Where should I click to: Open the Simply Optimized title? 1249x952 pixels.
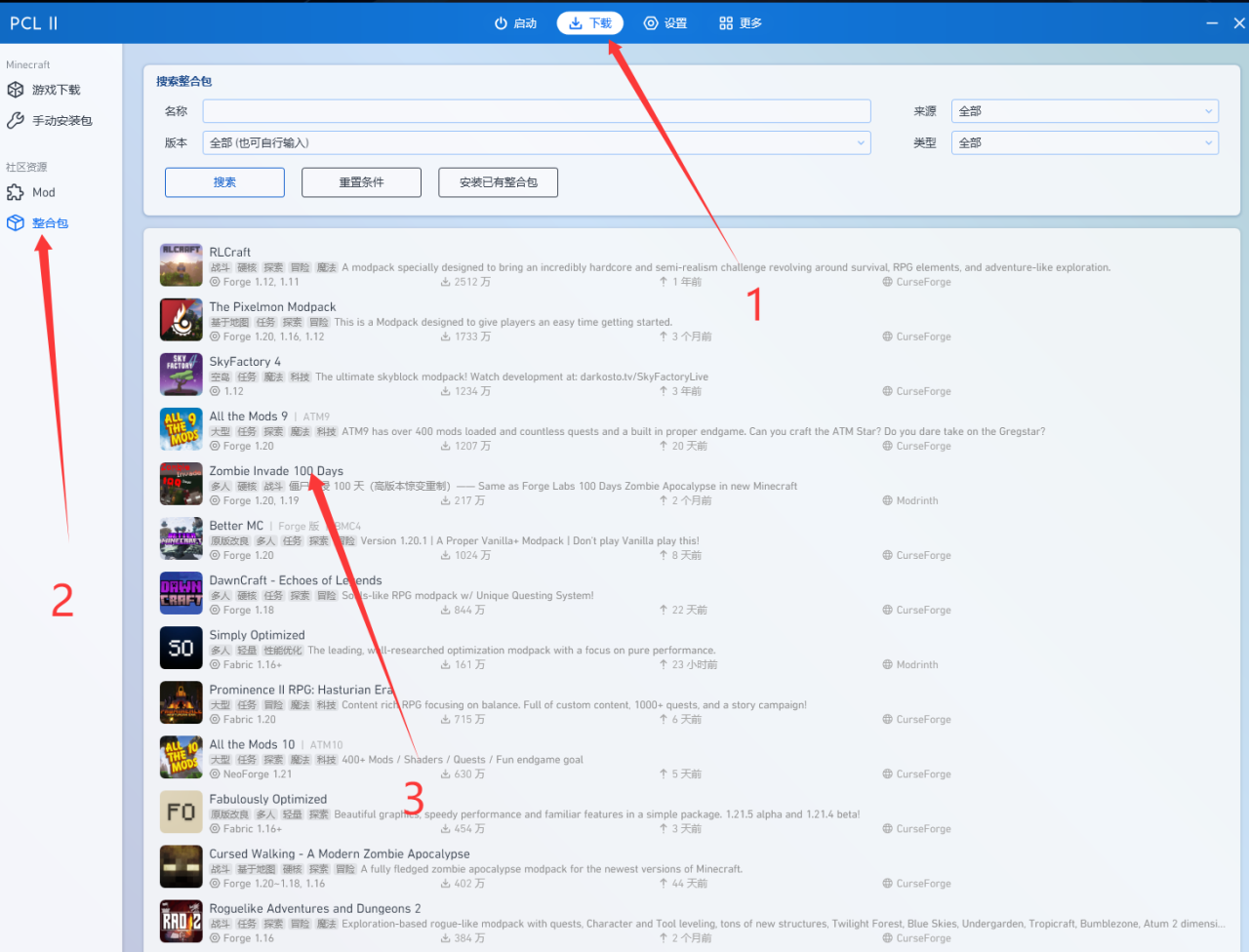[x=258, y=635]
